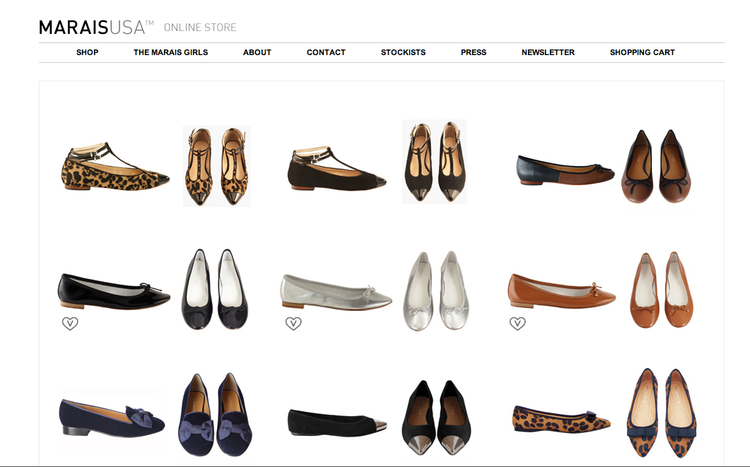The image size is (750, 467).
Task: Click heart icon under black patent flat
Action: pyautogui.click(x=70, y=323)
